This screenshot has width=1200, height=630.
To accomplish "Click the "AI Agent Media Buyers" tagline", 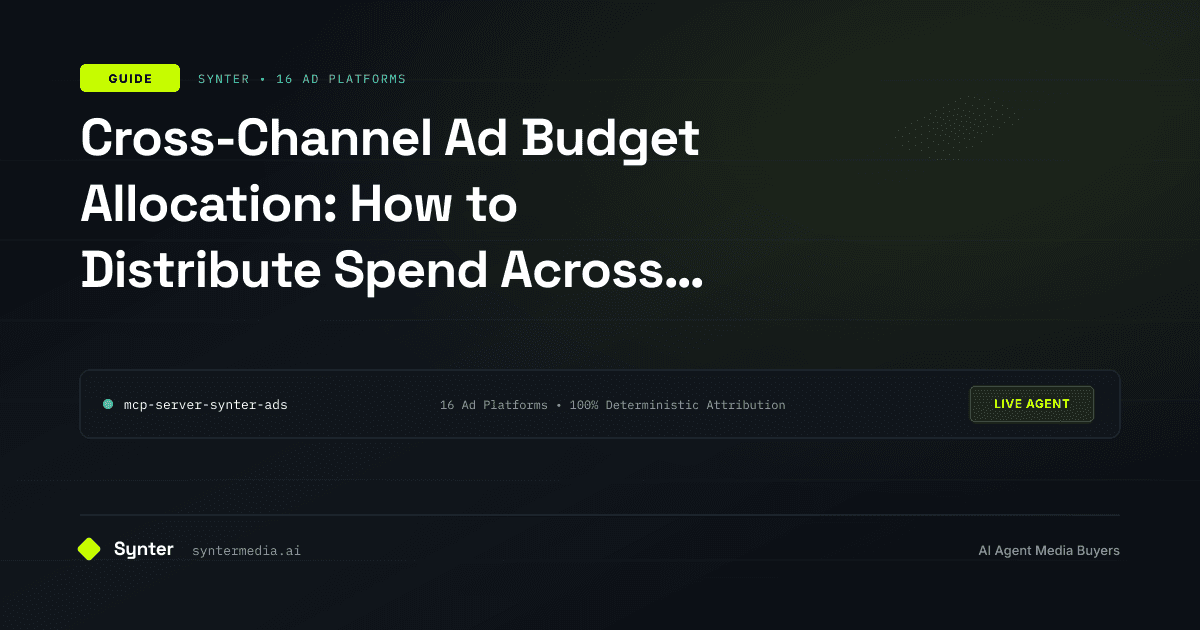I will point(1049,551).
